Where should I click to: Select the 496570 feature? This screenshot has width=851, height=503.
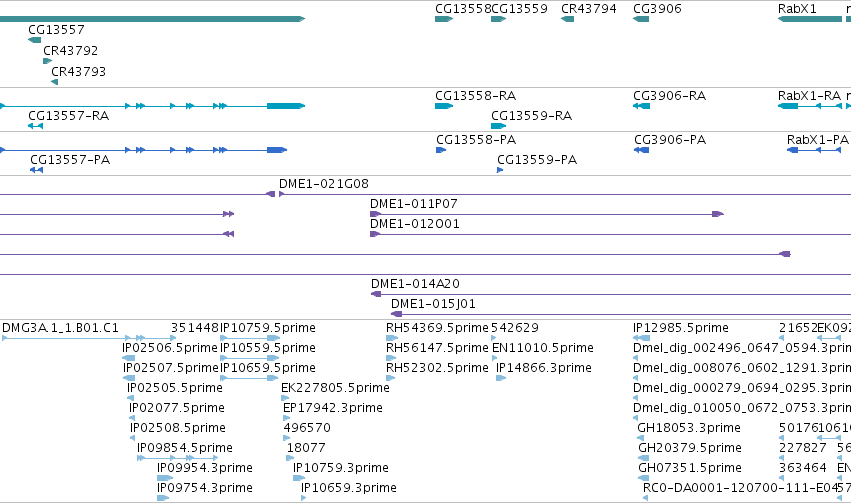pos(287,438)
